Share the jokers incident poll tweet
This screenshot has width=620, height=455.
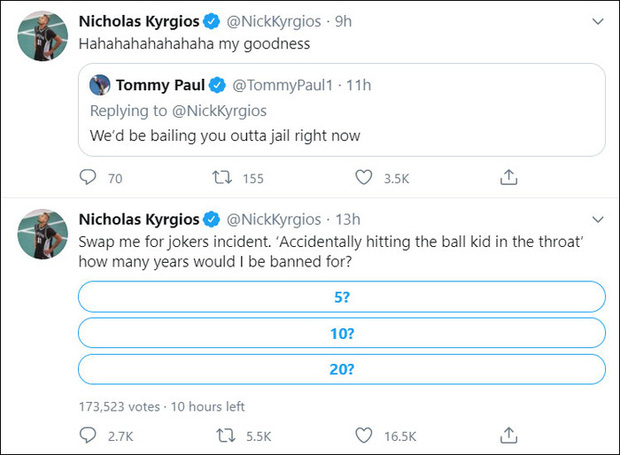(x=508, y=435)
